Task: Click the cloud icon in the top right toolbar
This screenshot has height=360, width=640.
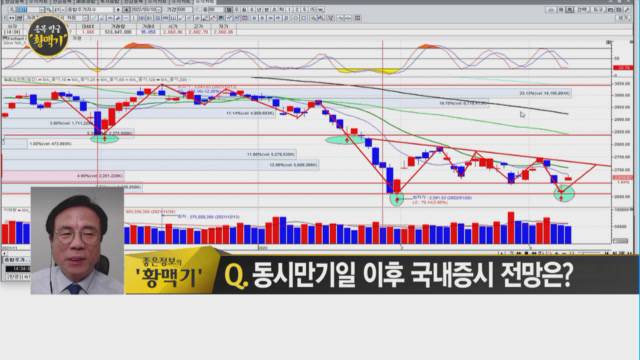Action: (551, 10)
